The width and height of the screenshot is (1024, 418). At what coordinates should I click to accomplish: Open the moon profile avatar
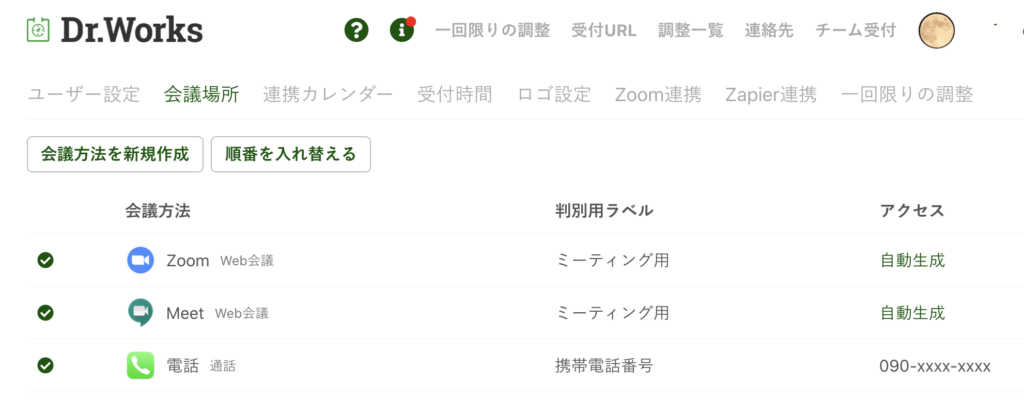(936, 31)
